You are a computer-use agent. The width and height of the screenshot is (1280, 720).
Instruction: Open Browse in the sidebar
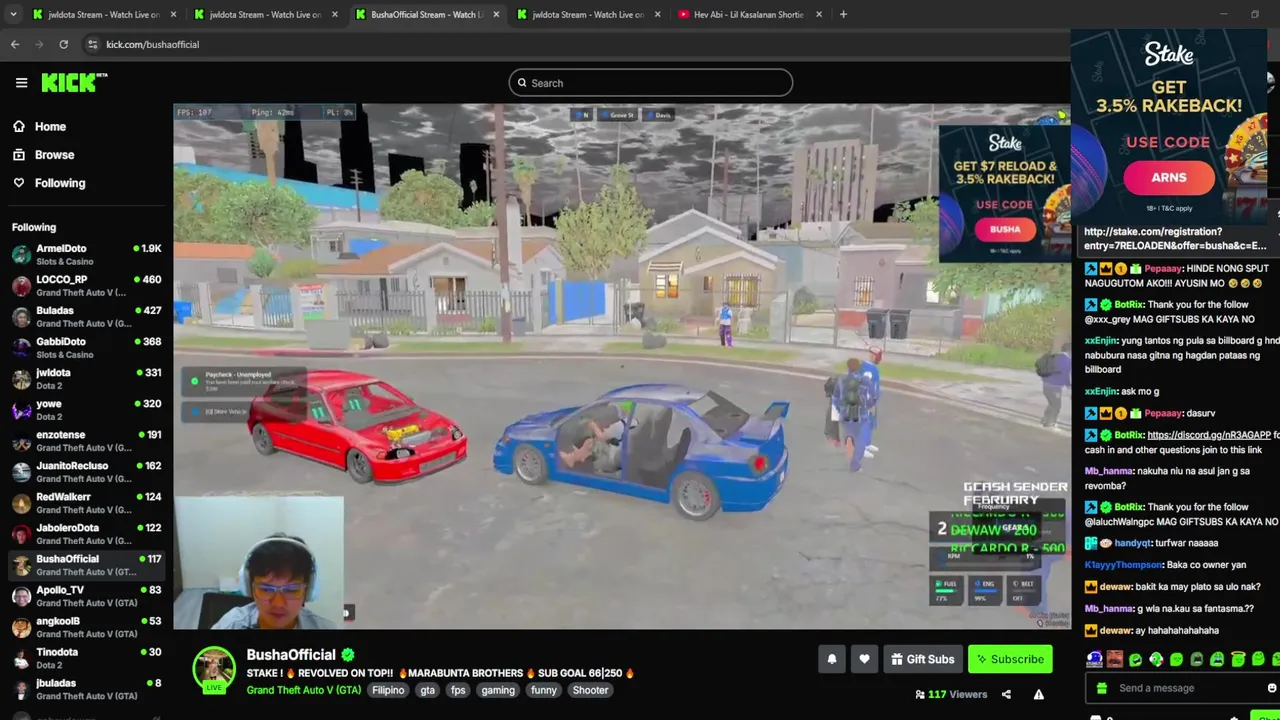(x=86, y=155)
